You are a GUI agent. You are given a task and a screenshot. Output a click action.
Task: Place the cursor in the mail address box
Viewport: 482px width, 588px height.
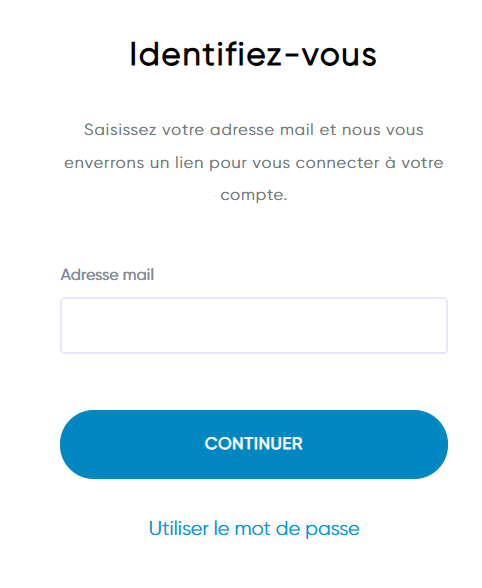click(x=254, y=325)
